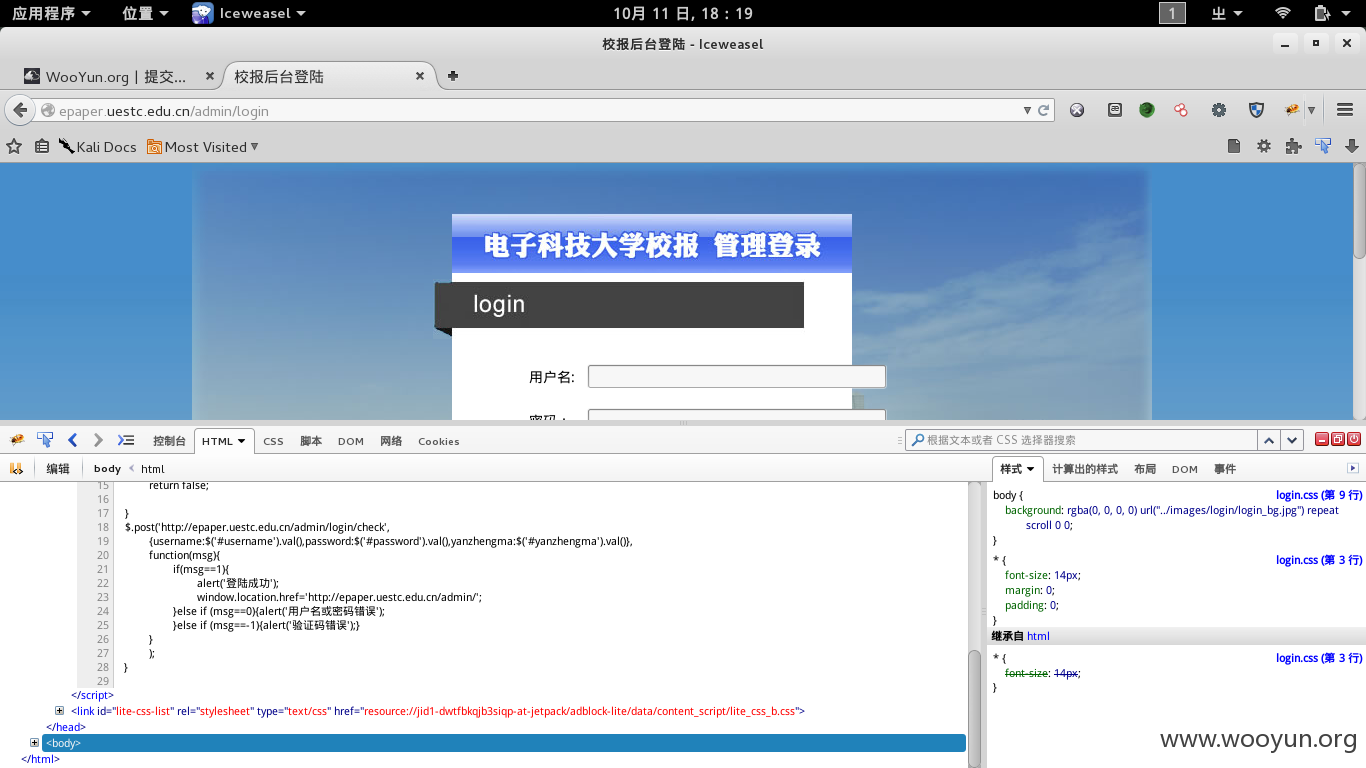Open the 应用程序 applications menu

[51, 13]
